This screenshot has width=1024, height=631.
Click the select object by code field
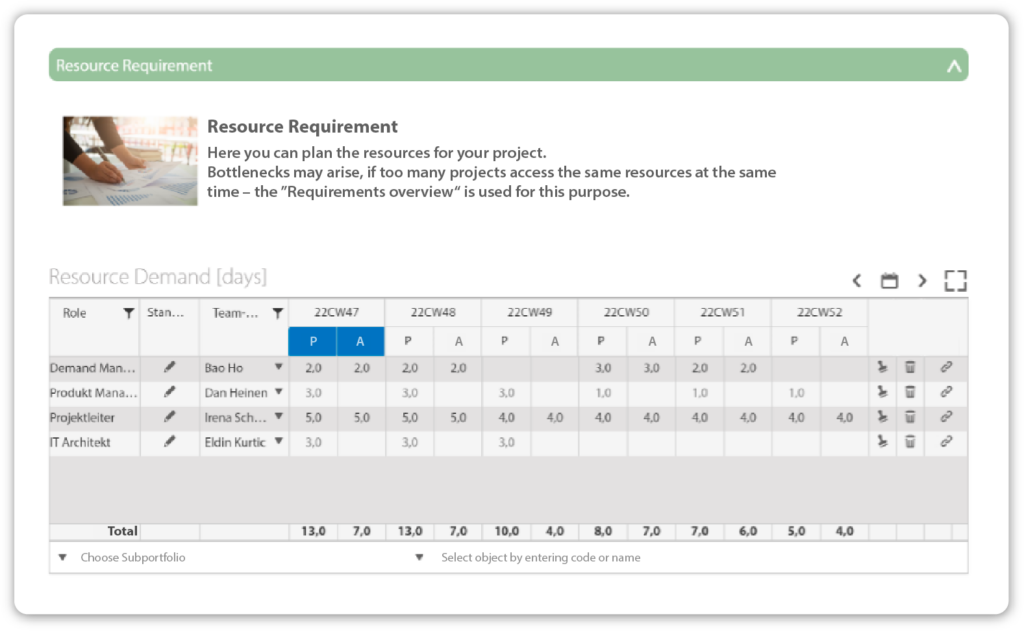tap(540, 558)
